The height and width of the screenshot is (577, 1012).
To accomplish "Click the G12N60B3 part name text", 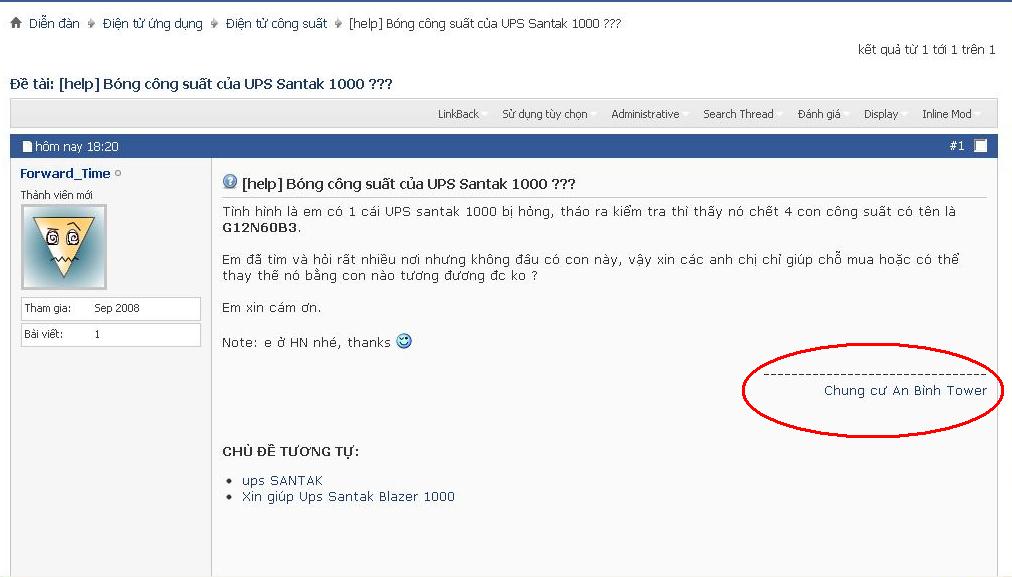I will pos(259,227).
